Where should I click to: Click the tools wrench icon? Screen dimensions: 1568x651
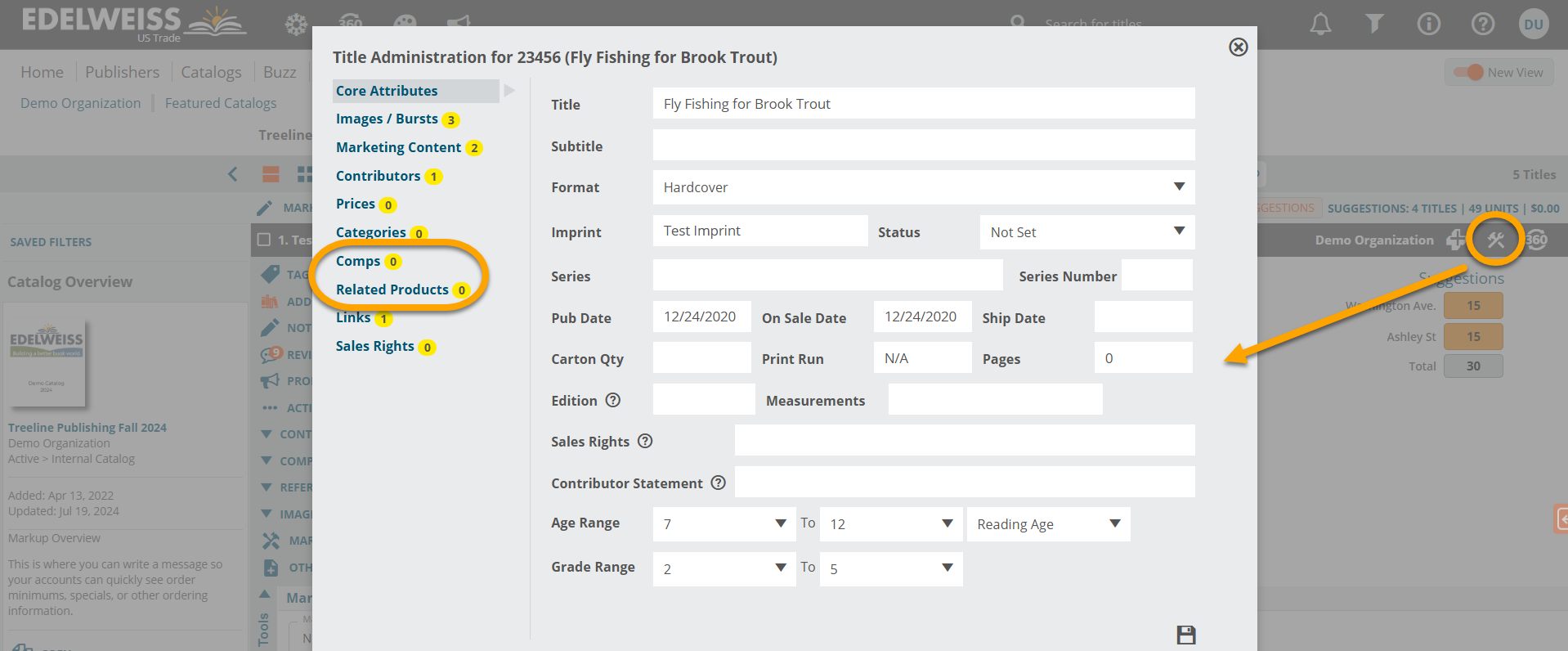click(1495, 240)
